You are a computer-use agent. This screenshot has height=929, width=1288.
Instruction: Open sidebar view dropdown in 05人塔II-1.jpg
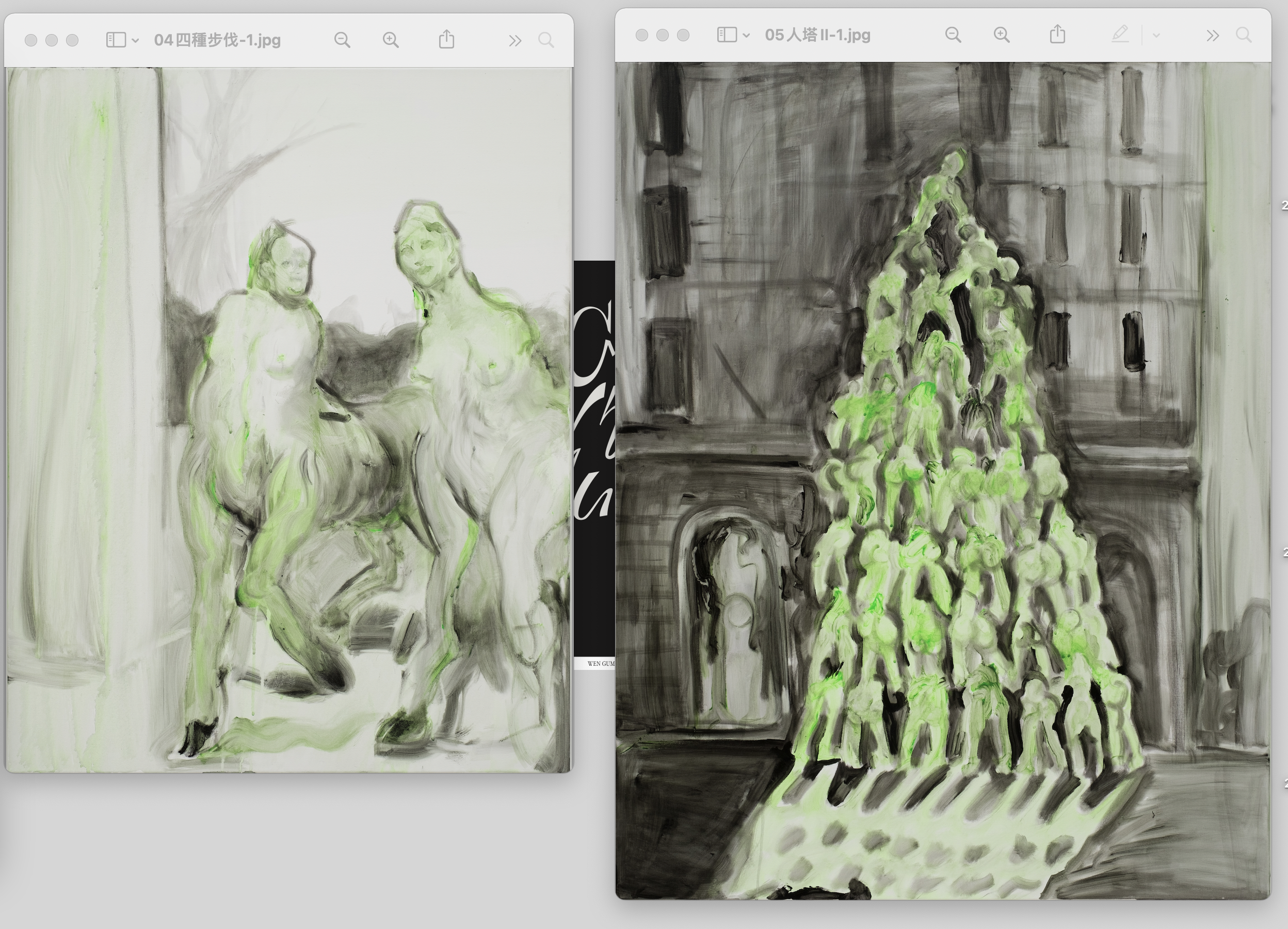point(746,35)
